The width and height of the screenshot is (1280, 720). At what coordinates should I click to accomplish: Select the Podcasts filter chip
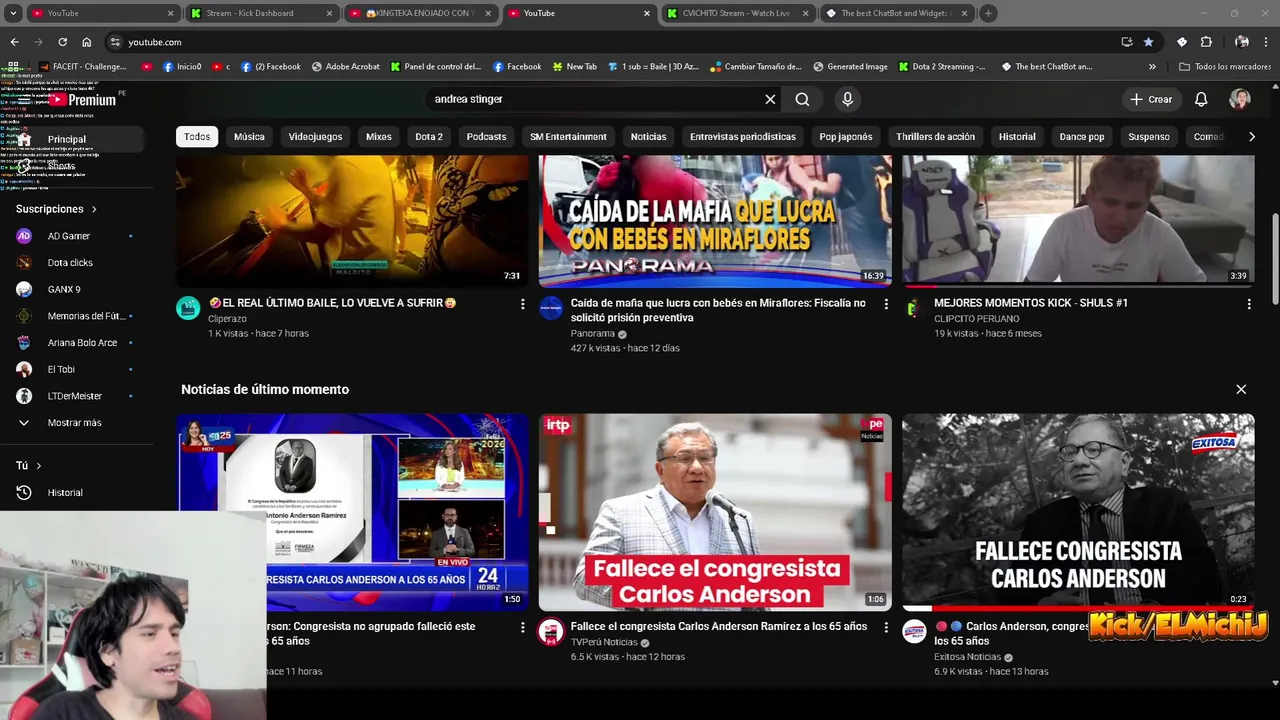coord(486,137)
